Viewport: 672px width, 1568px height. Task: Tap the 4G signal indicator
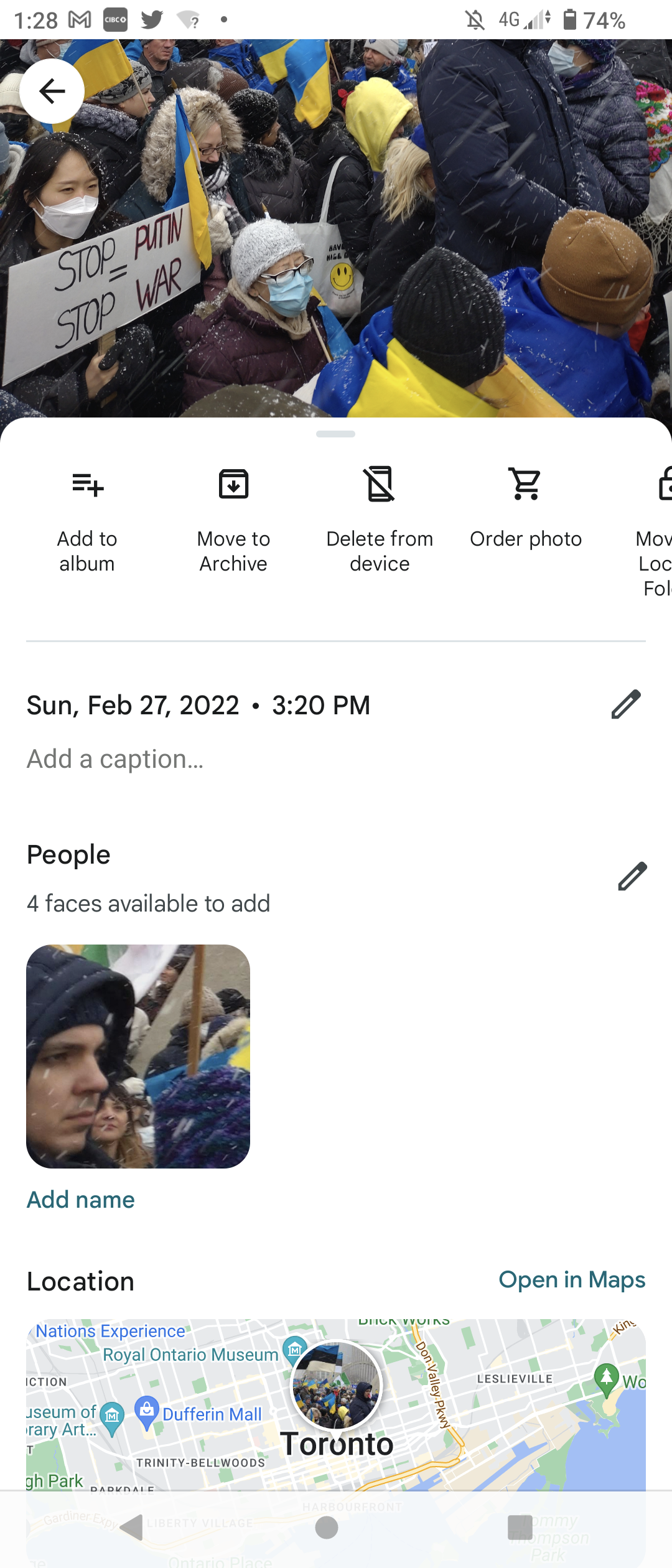(524, 20)
